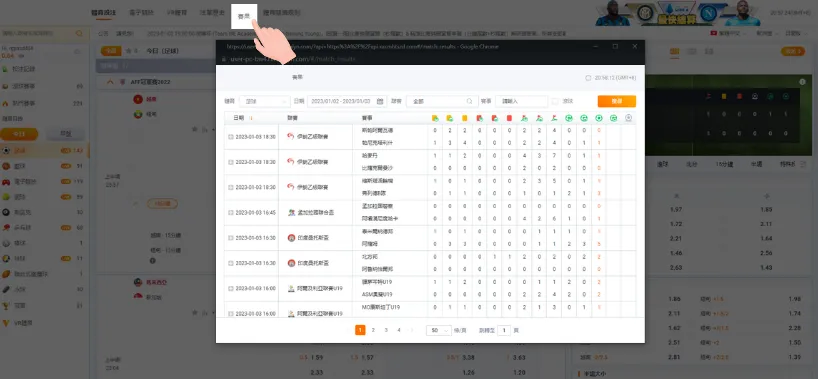The width and height of the screenshot is (818, 379).
Task: Click the refresh icon beside the 20:56:12 clock
Action: [588, 78]
